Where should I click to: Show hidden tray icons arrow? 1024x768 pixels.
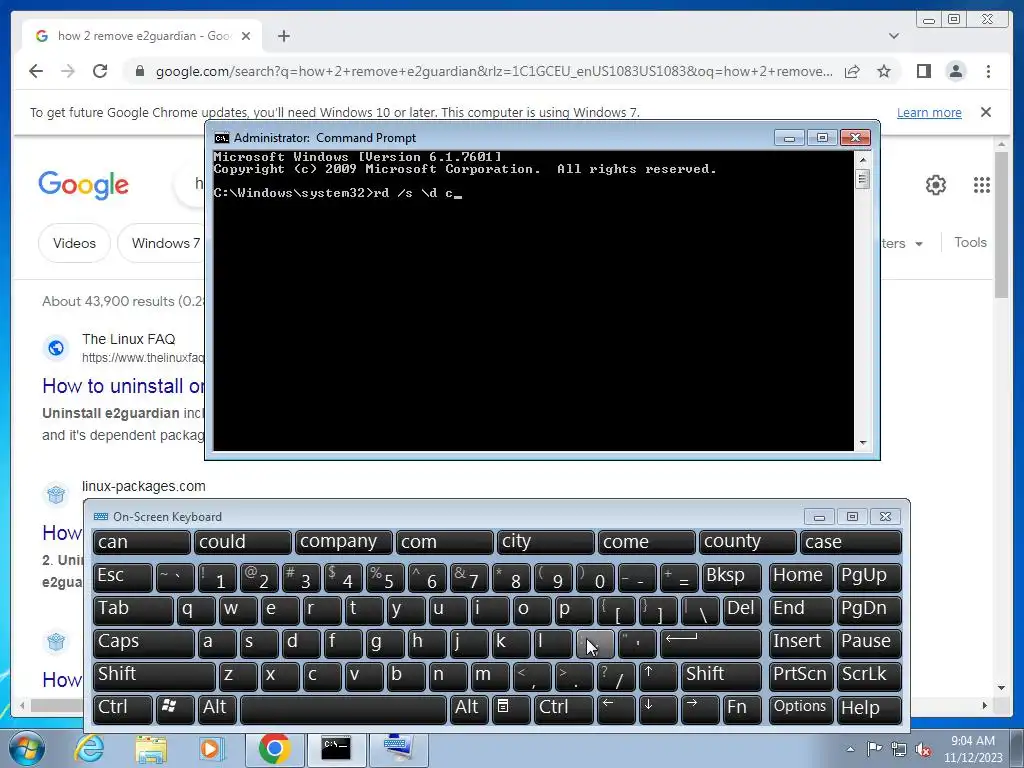[x=850, y=749]
